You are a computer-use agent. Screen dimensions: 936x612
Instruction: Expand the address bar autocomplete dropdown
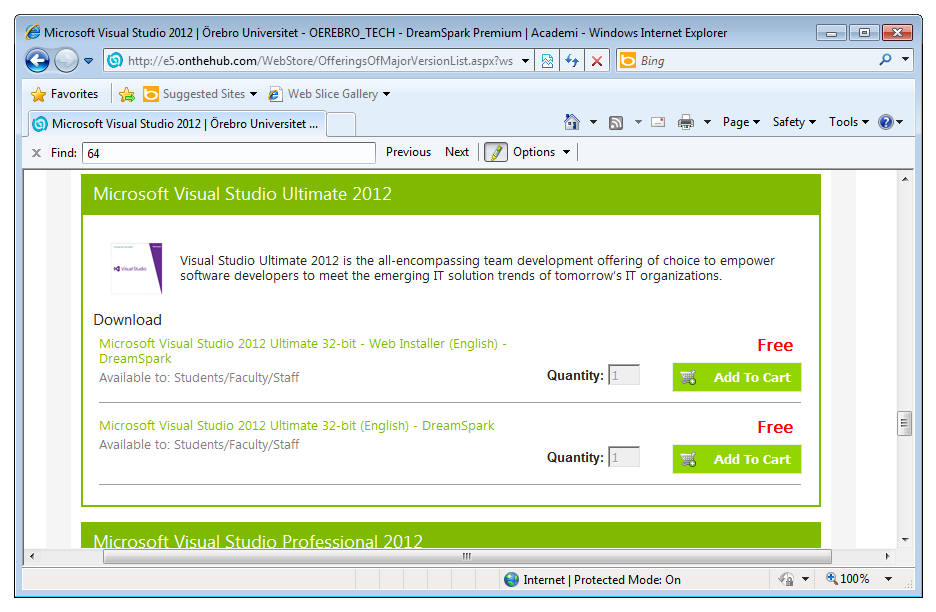click(x=525, y=60)
